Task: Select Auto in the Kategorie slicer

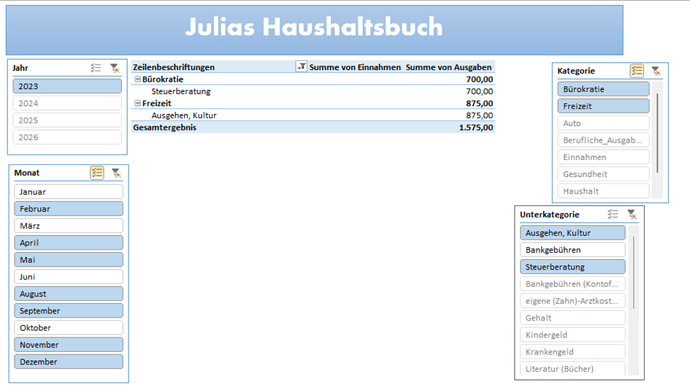Action: tap(603, 123)
